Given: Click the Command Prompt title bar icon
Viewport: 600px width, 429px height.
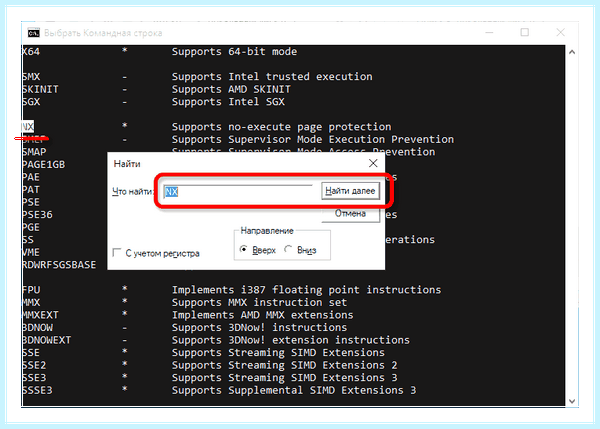Looking at the screenshot, I should click(x=33, y=33).
